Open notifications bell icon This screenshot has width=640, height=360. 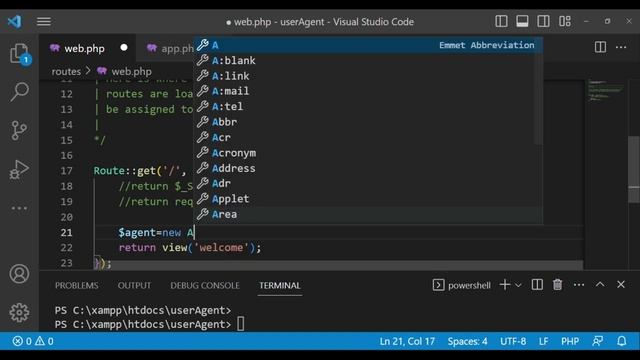622,341
